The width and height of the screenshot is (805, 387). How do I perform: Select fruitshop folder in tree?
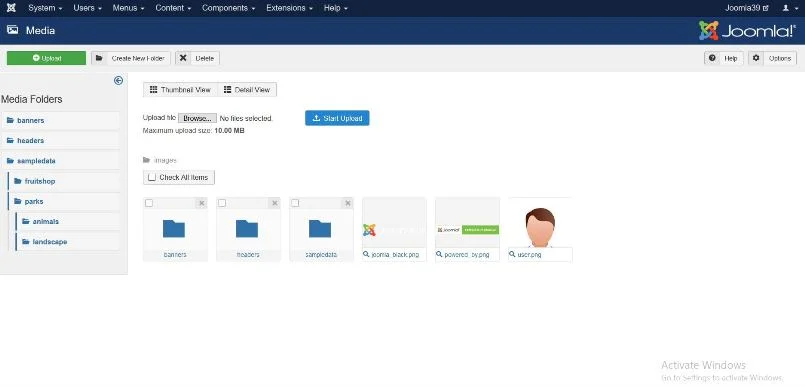[x=64, y=181]
